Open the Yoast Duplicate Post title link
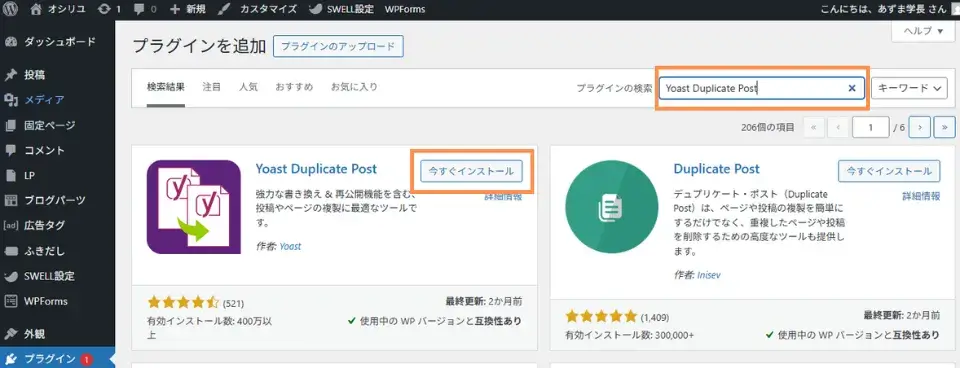This screenshot has width=960, height=368. point(316,169)
